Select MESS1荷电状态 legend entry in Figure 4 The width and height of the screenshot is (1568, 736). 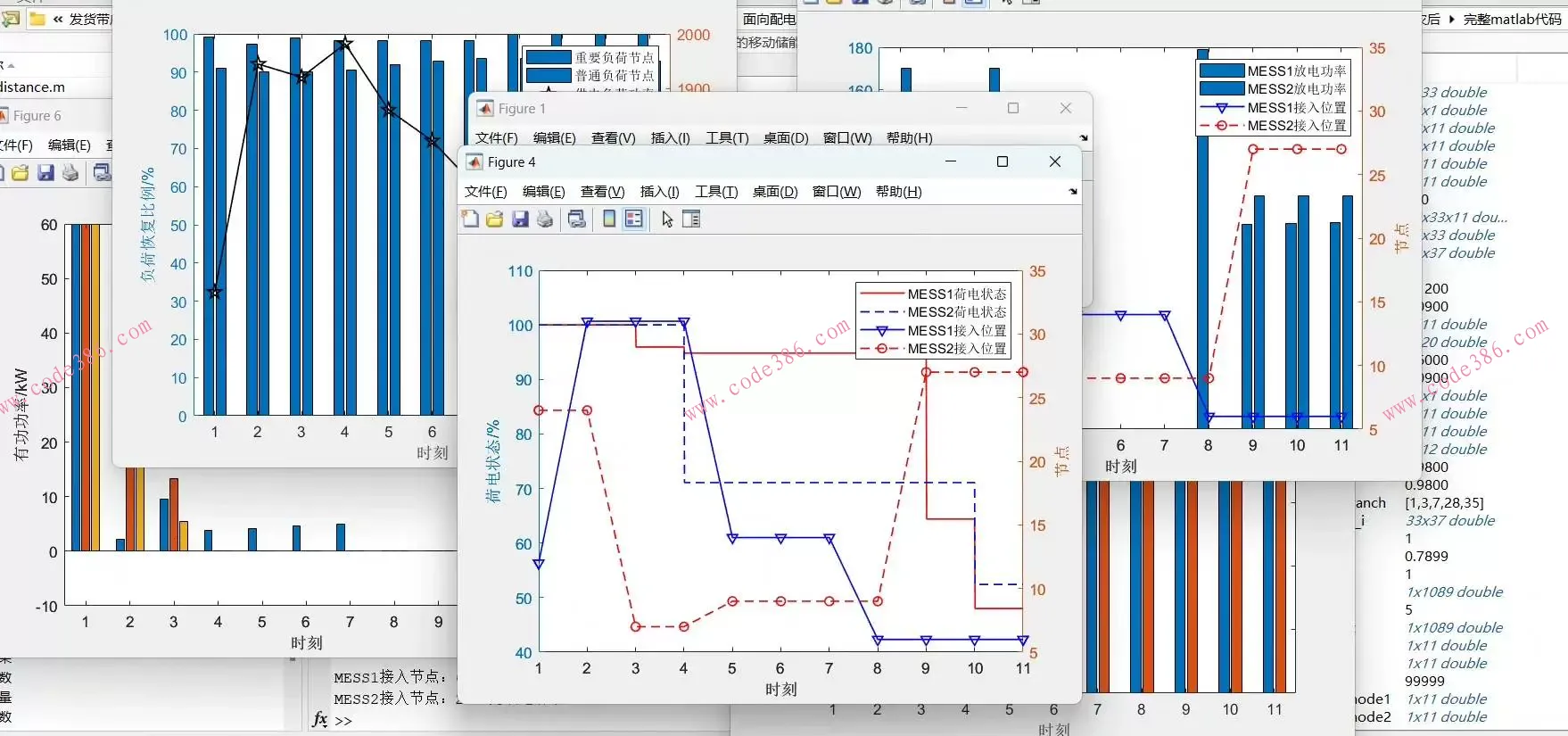[x=932, y=294]
